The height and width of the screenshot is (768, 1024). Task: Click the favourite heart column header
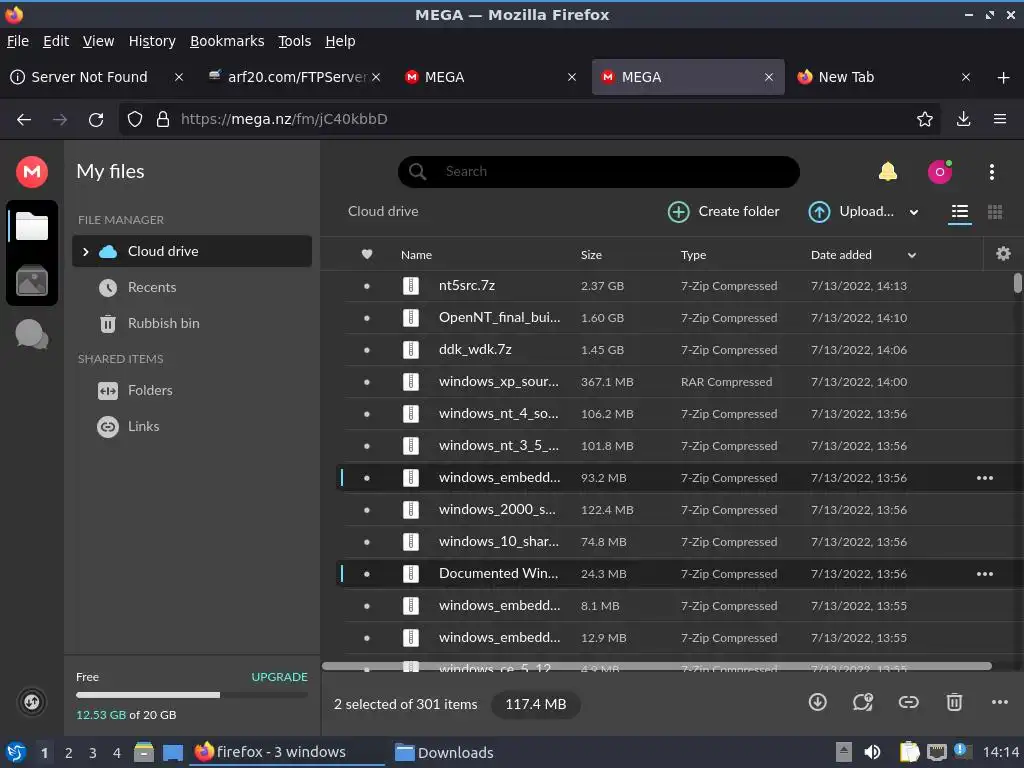367,255
